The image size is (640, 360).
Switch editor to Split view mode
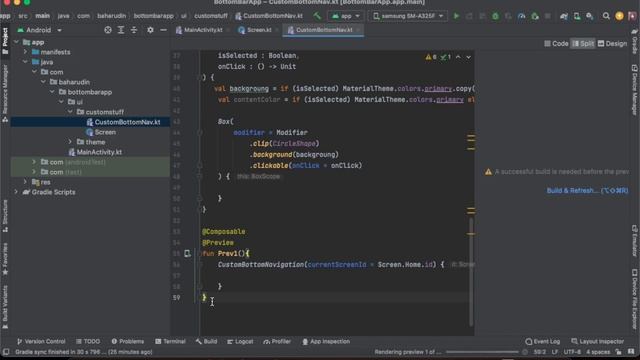[583, 44]
